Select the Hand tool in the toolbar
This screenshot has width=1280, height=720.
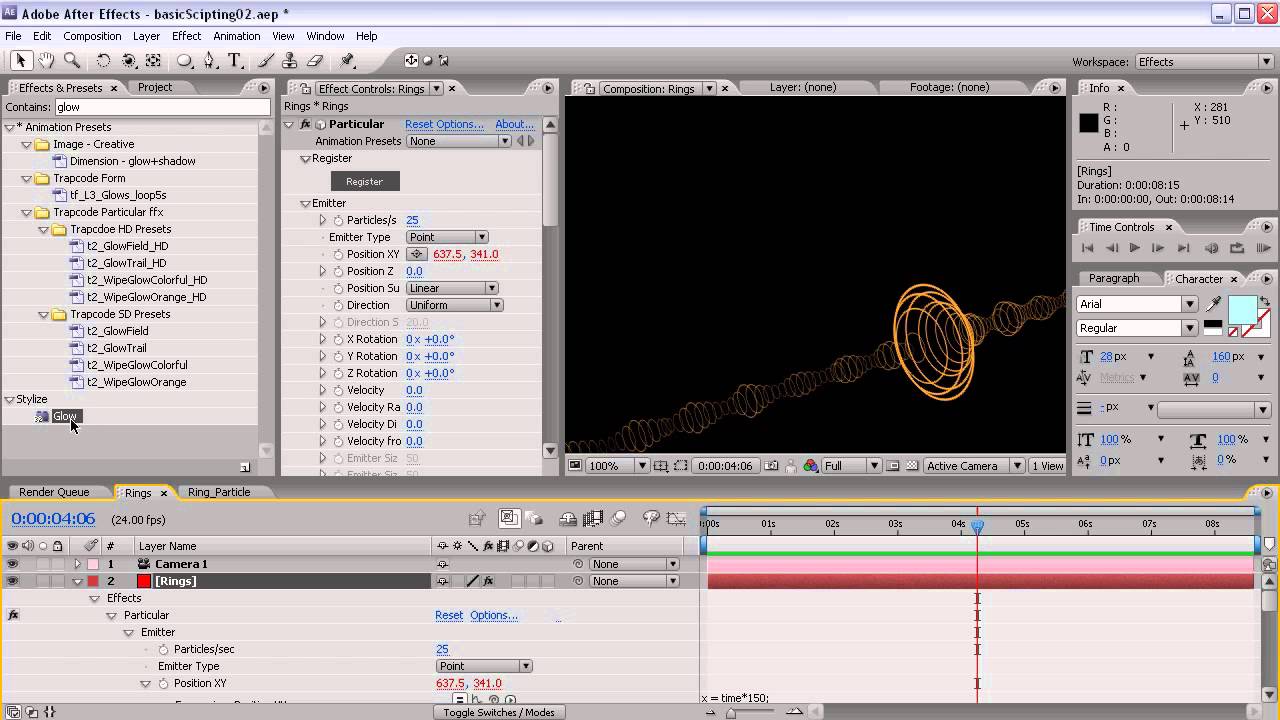[46, 61]
